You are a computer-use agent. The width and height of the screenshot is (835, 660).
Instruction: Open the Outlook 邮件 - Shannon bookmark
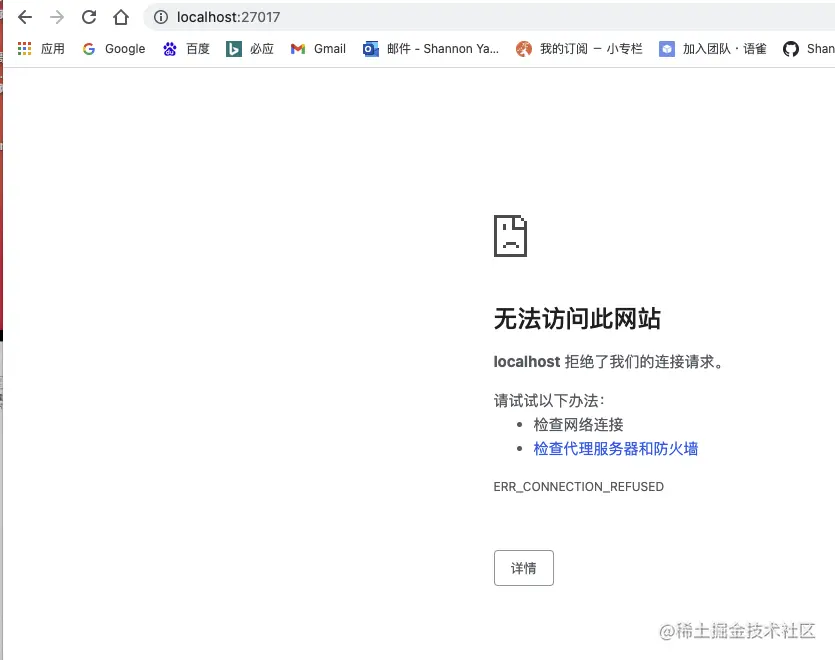[x=430, y=48]
